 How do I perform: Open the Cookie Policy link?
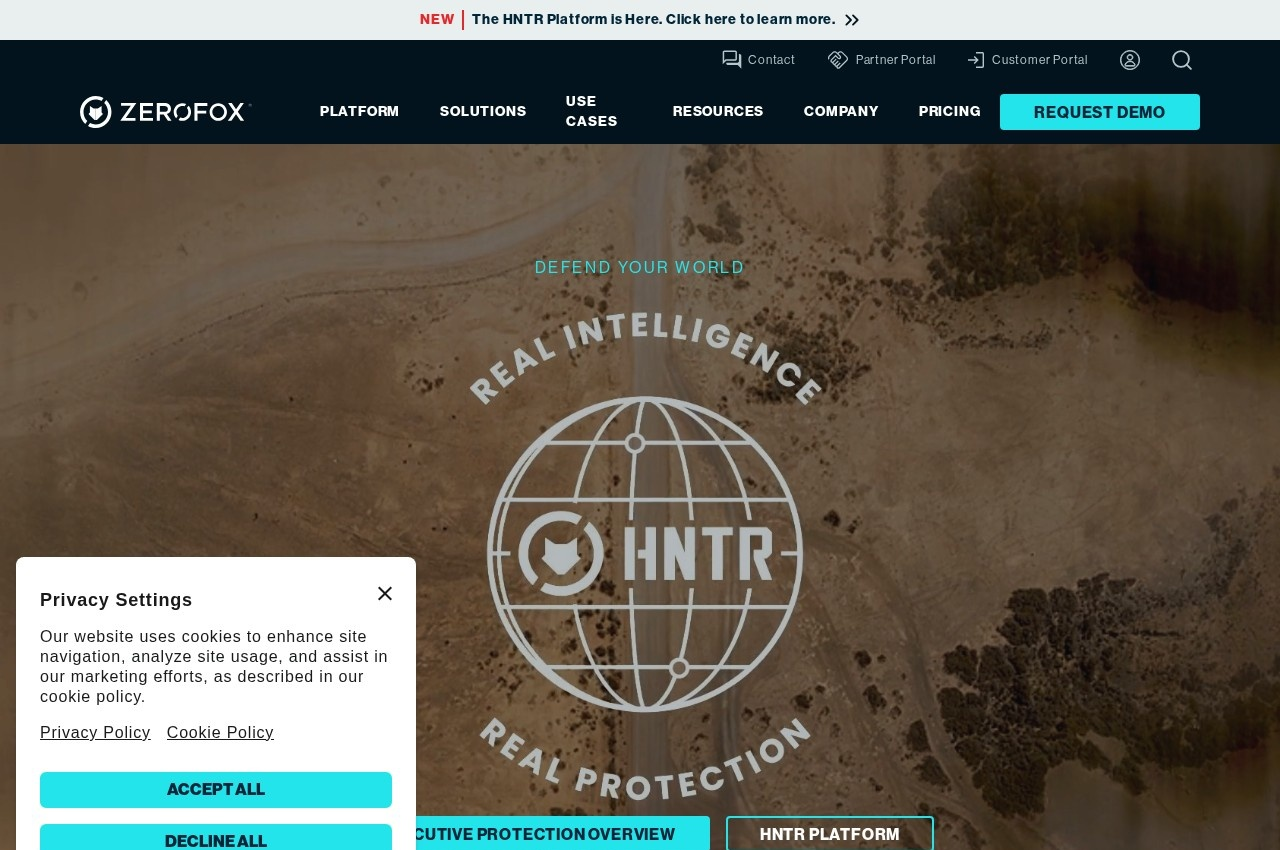click(220, 733)
